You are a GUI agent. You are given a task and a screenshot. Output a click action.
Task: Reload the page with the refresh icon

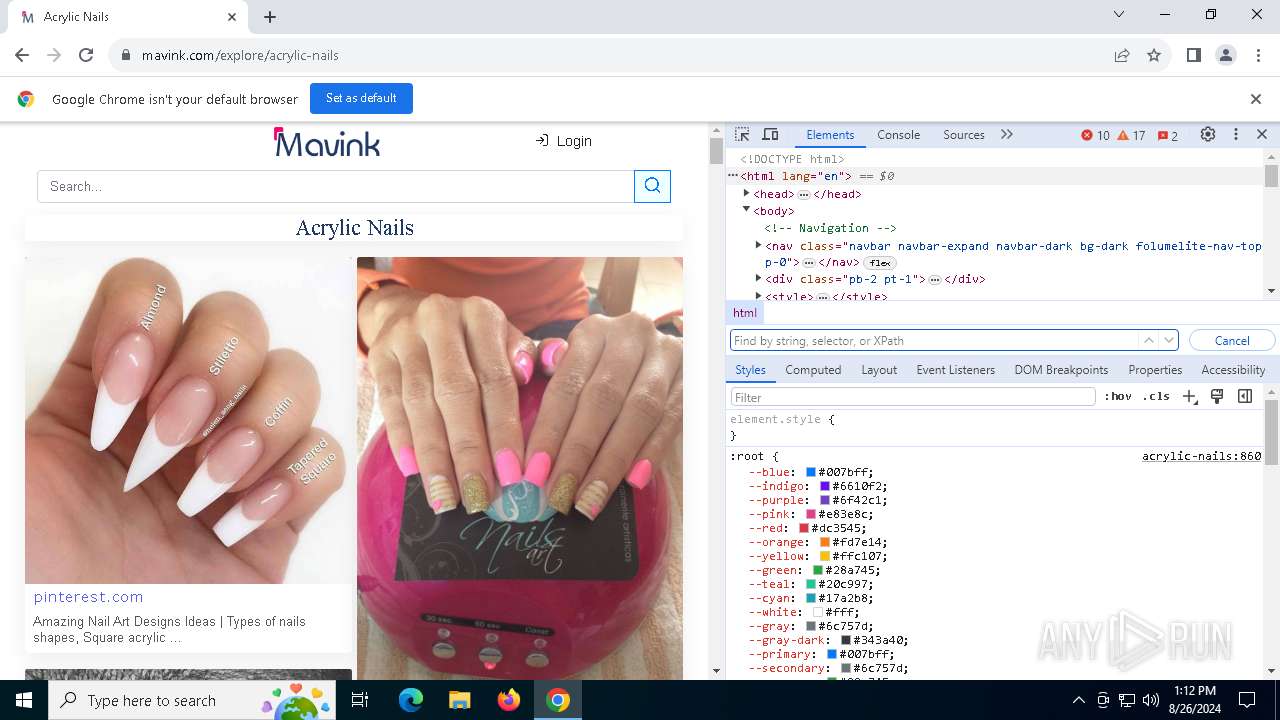[x=86, y=55]
